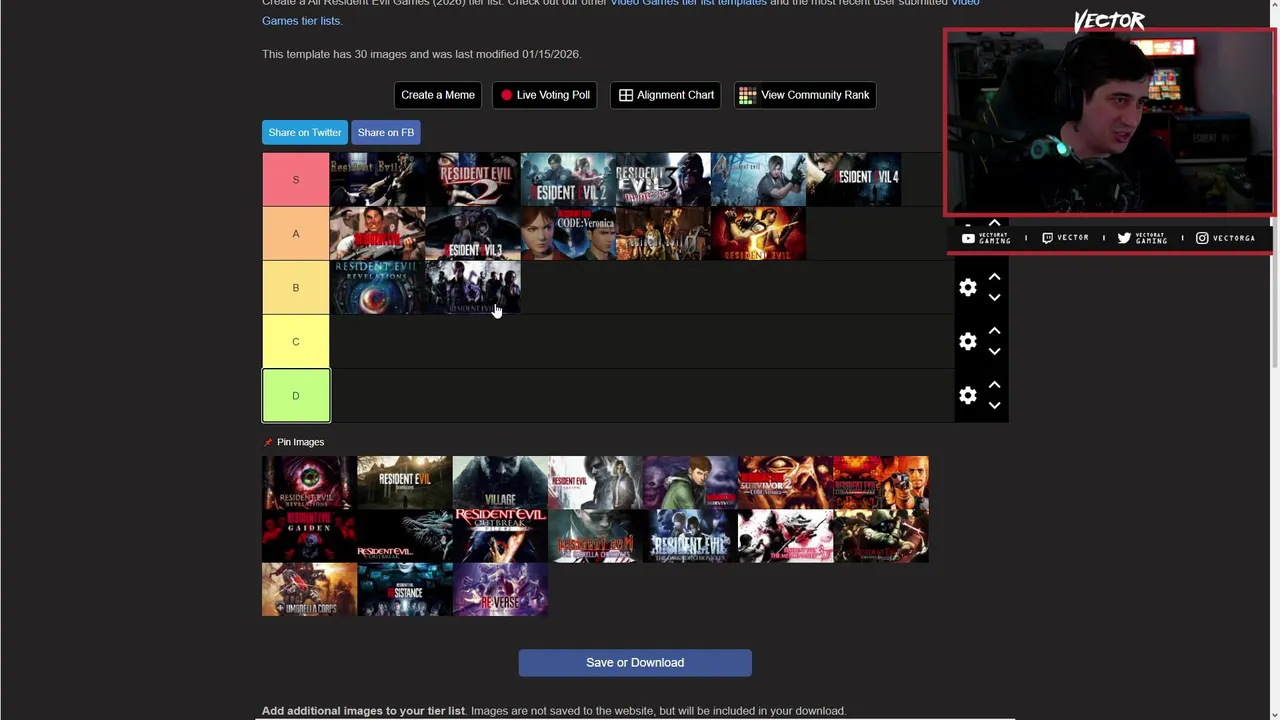Select Resident Evil 2 remake cover with Leon and Claire
This screenshot has height=720, width=1280.
(x=568, y=179)
